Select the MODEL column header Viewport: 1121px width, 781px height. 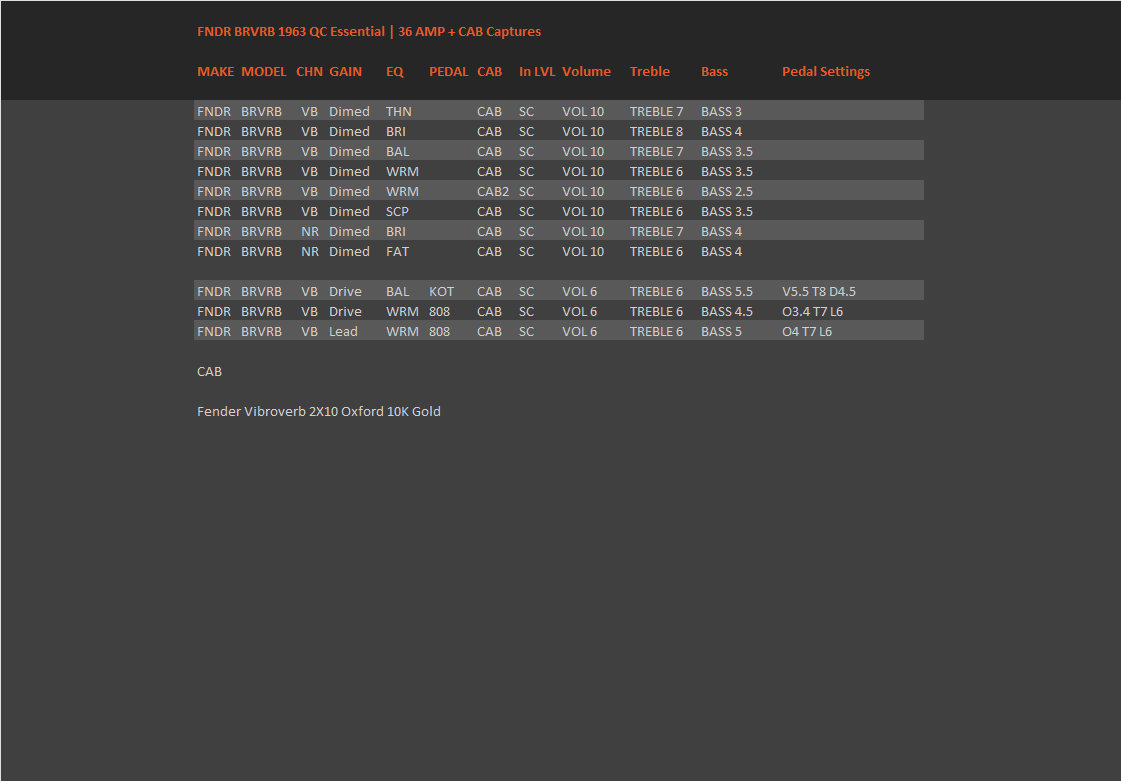pos(264,72)
